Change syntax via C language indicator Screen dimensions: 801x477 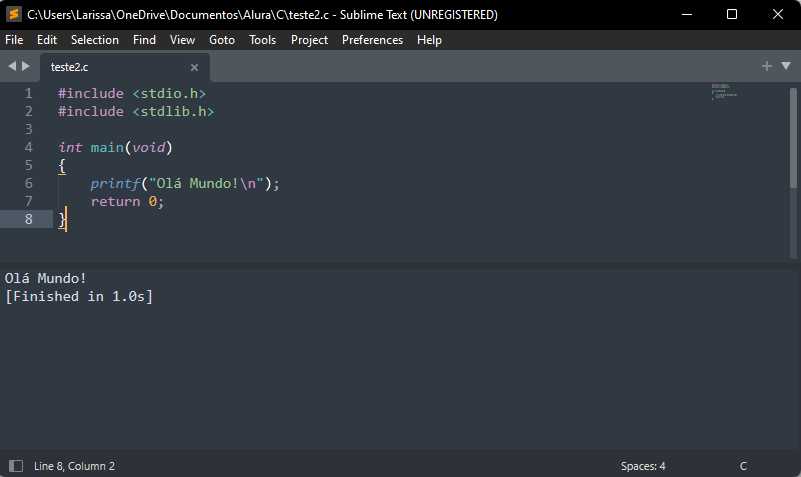[743, 466]
